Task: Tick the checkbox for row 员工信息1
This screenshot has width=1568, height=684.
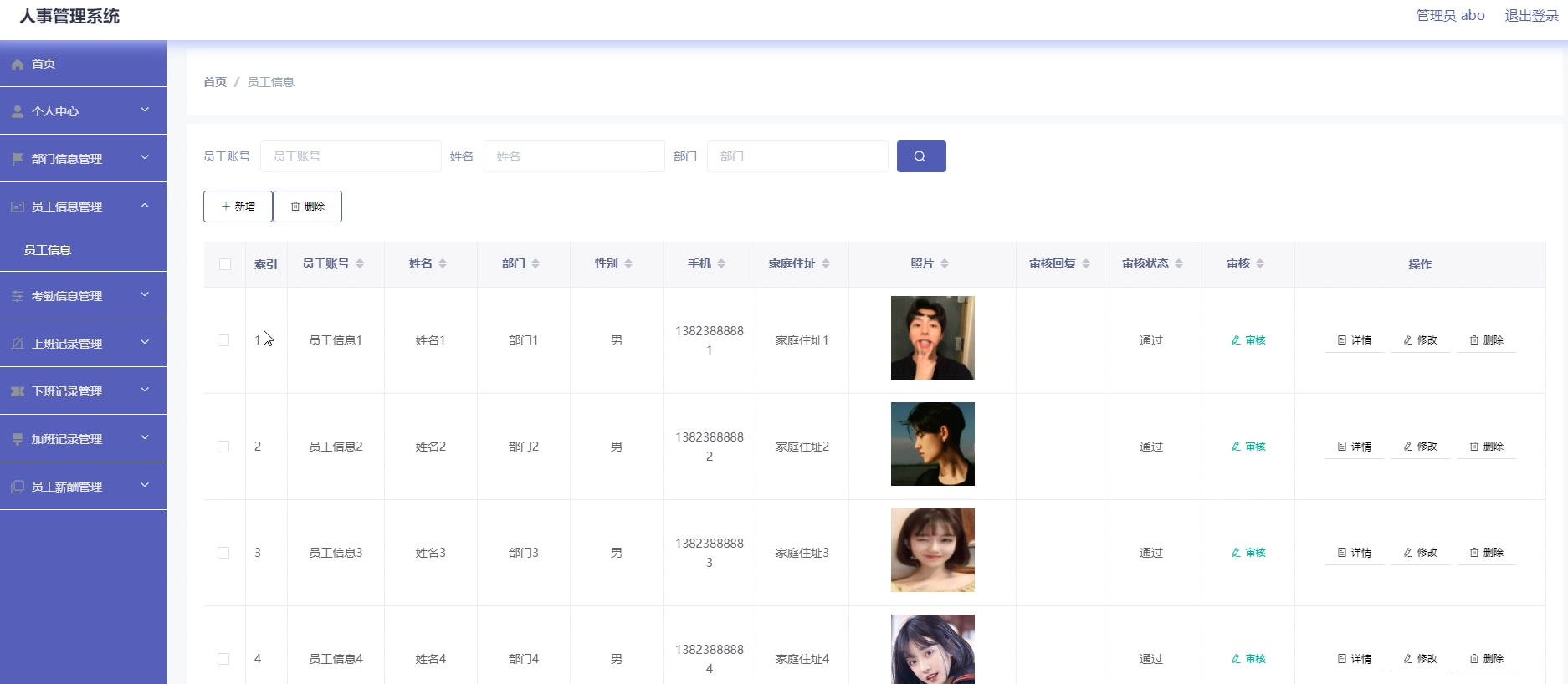Action: click(223, 340)
